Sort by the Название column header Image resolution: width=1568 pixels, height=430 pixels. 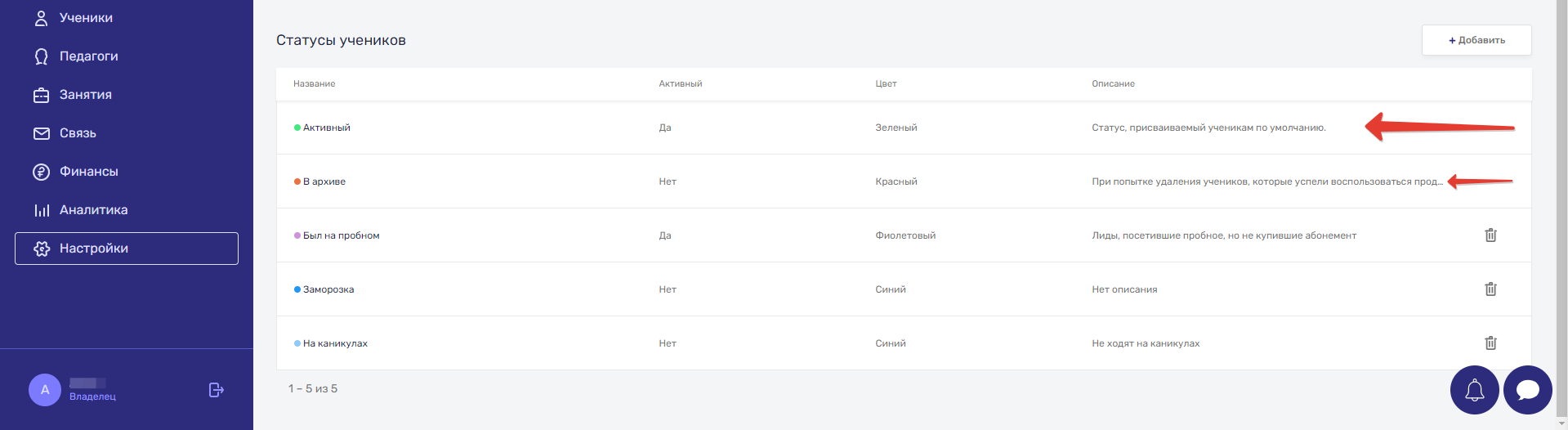(x=315, y=83)
